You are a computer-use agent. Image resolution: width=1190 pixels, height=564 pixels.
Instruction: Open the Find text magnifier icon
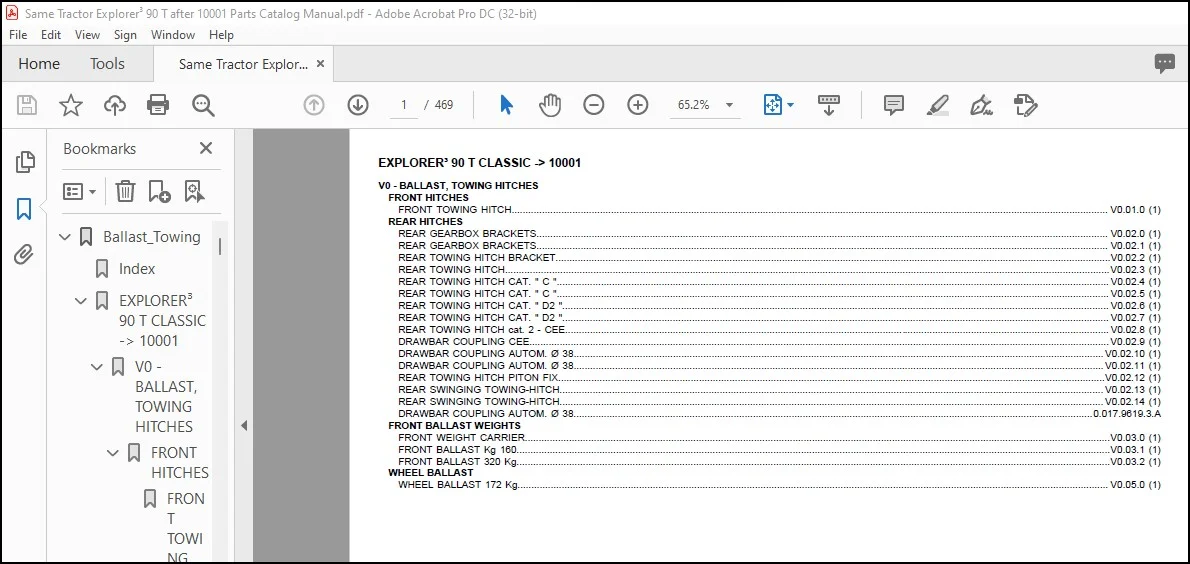coord(203,105)
